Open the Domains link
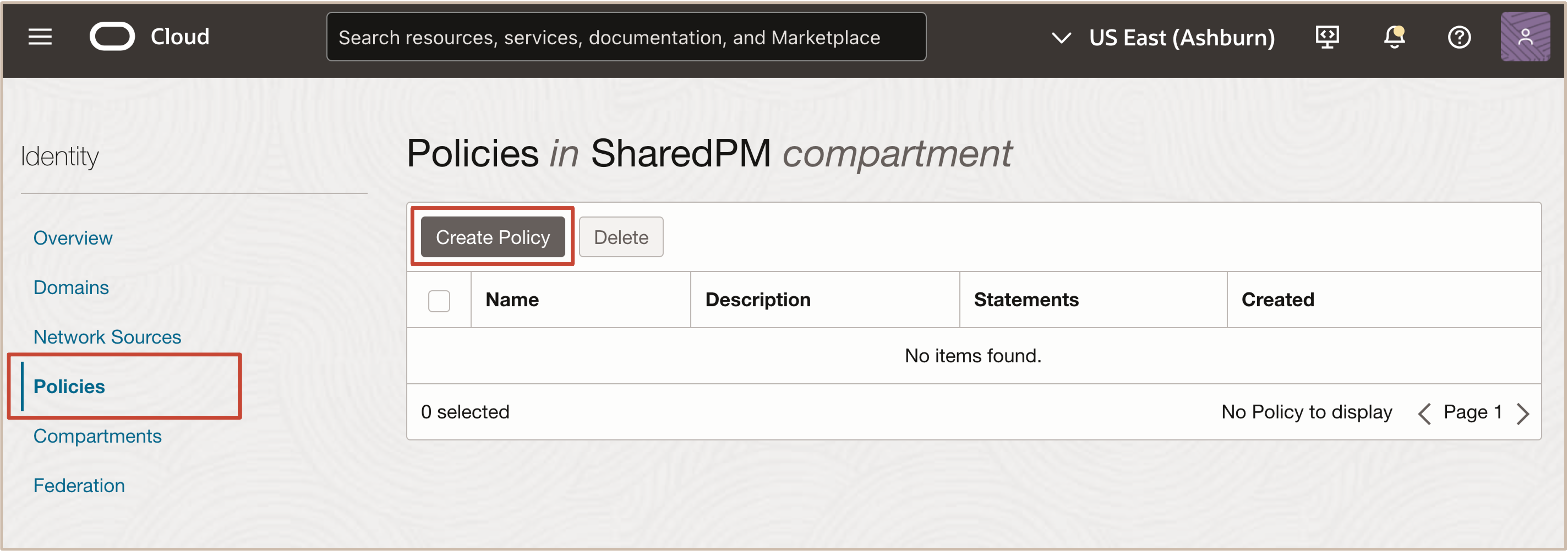This screenshot has height=551, width=1568. click(71, 287)
